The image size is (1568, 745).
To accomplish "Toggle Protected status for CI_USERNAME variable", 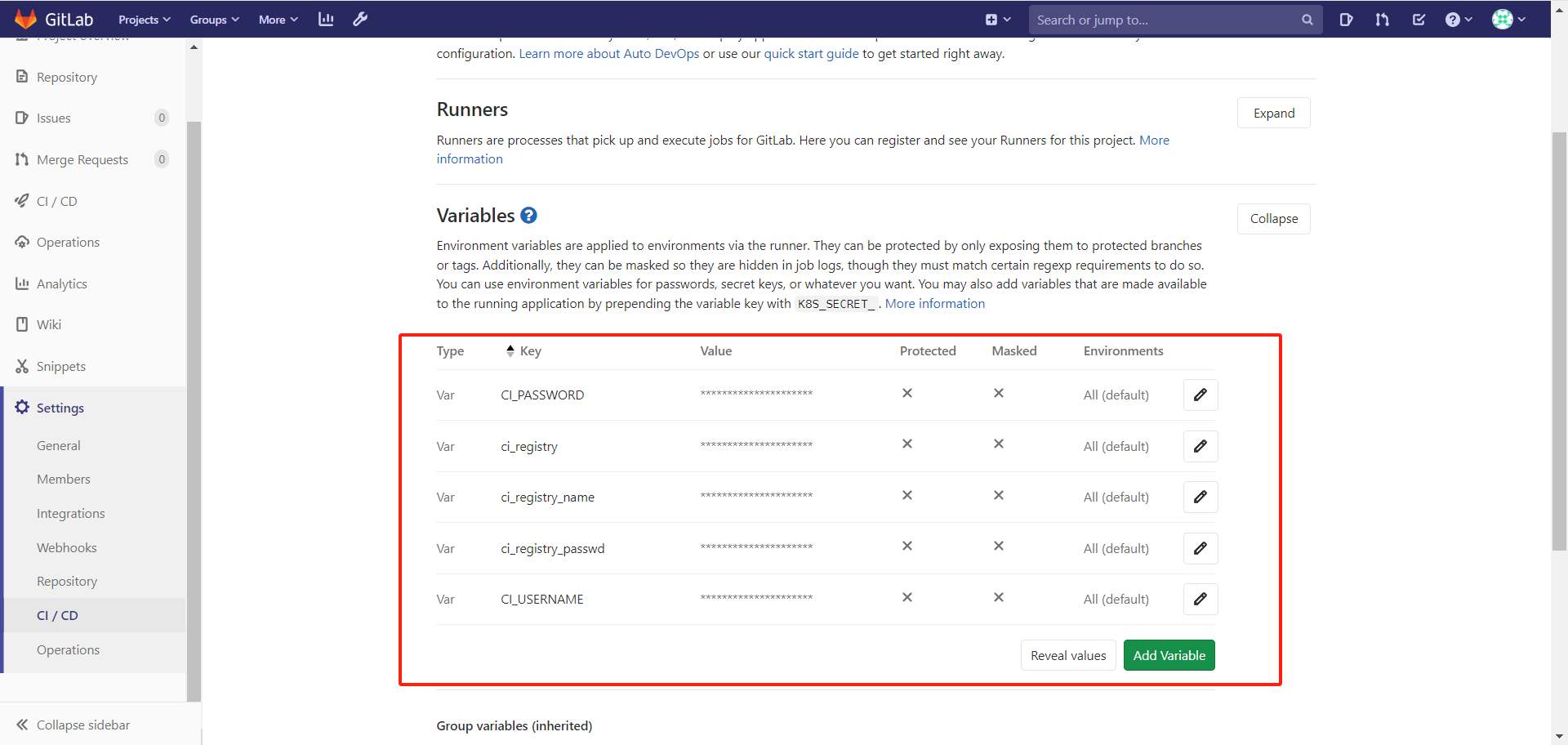I will [907, 597].
